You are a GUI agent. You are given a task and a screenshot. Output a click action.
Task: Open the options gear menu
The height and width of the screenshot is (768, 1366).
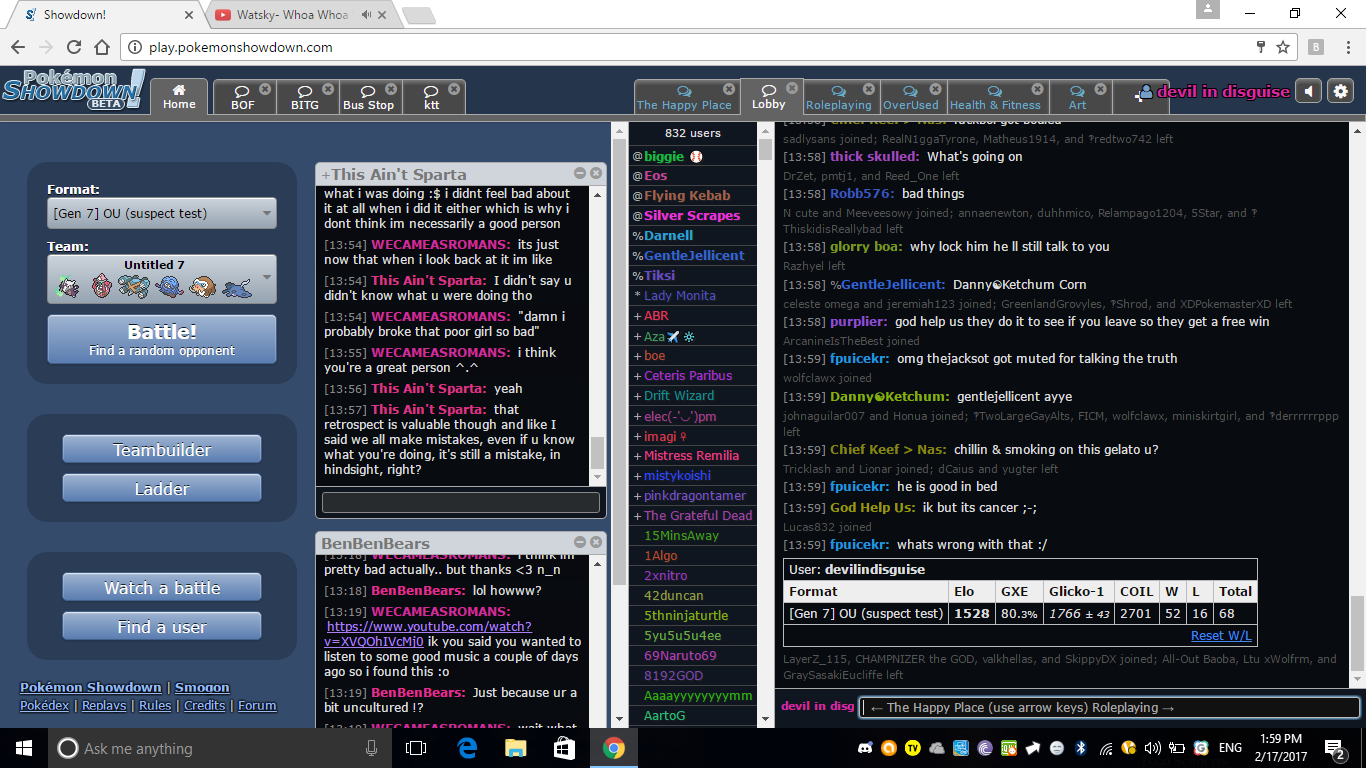1340,91
